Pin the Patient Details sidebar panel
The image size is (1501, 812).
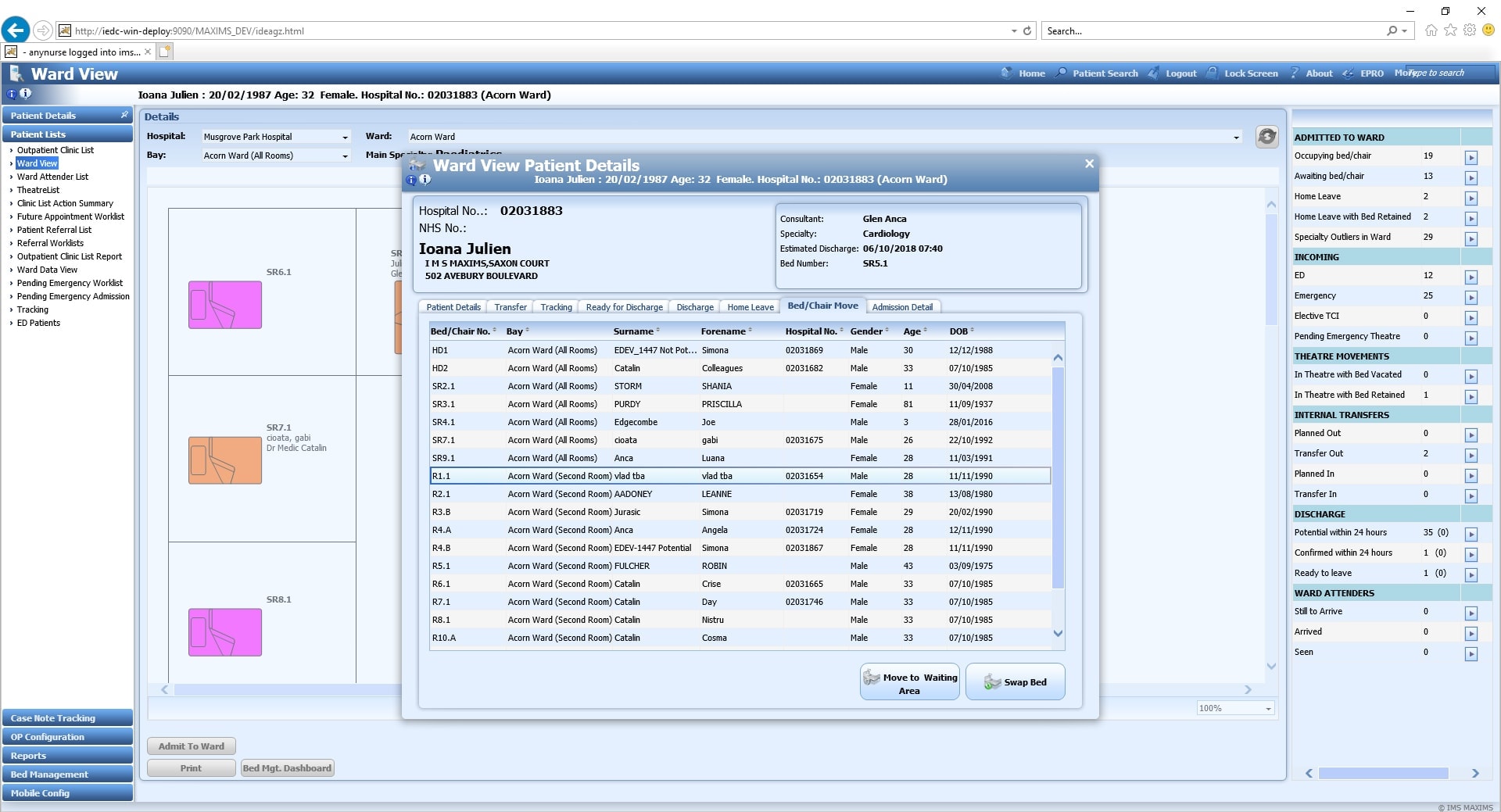click(124, 115)
